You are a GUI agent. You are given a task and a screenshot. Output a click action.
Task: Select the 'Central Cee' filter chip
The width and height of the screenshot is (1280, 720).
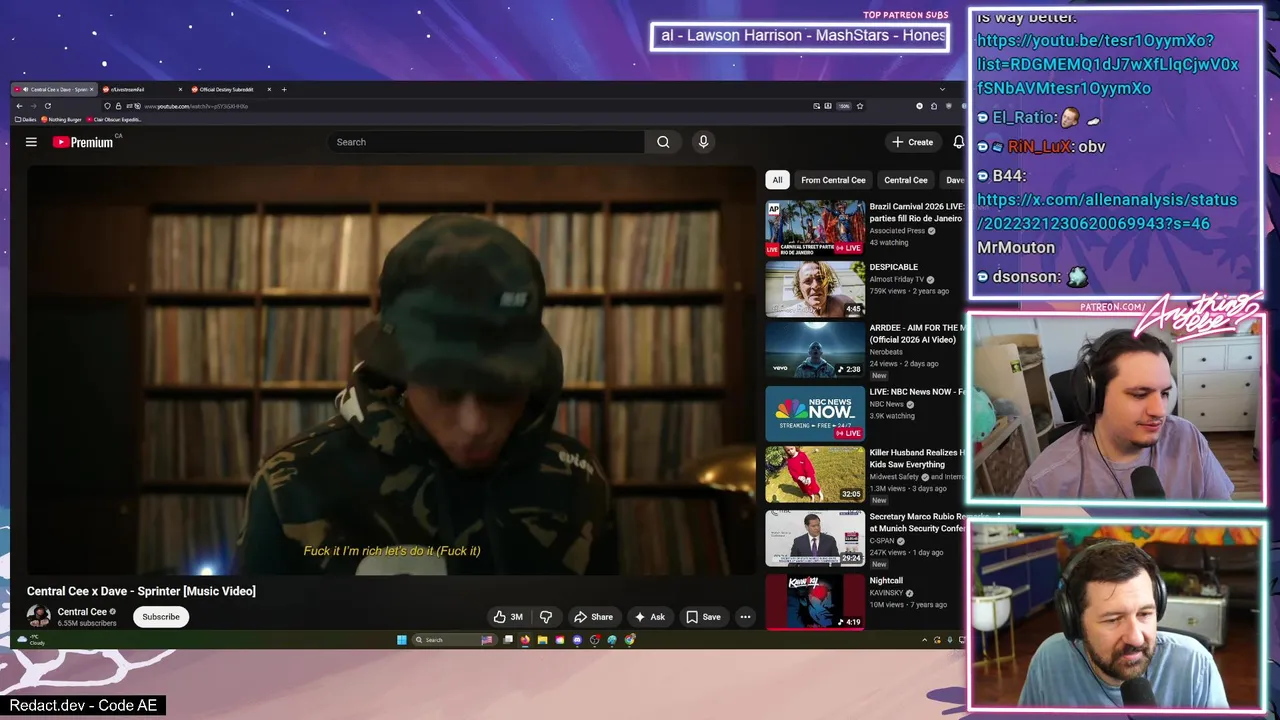tap(906, 180)
